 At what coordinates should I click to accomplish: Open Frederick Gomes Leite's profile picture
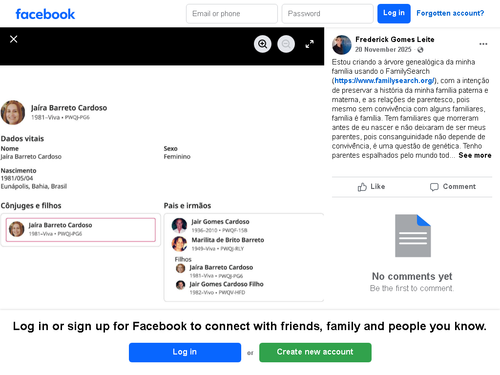point(342,45)
